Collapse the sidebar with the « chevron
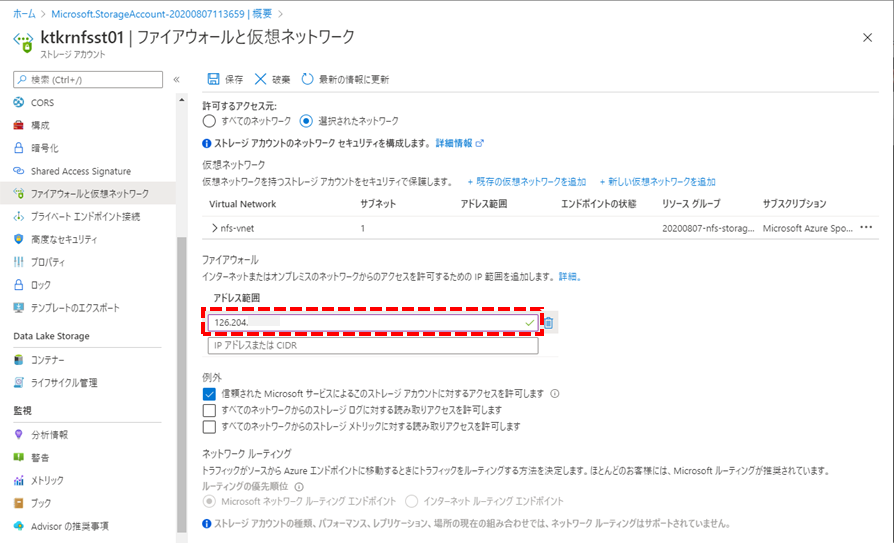The image size is (894, 543). tap(176, 79)
